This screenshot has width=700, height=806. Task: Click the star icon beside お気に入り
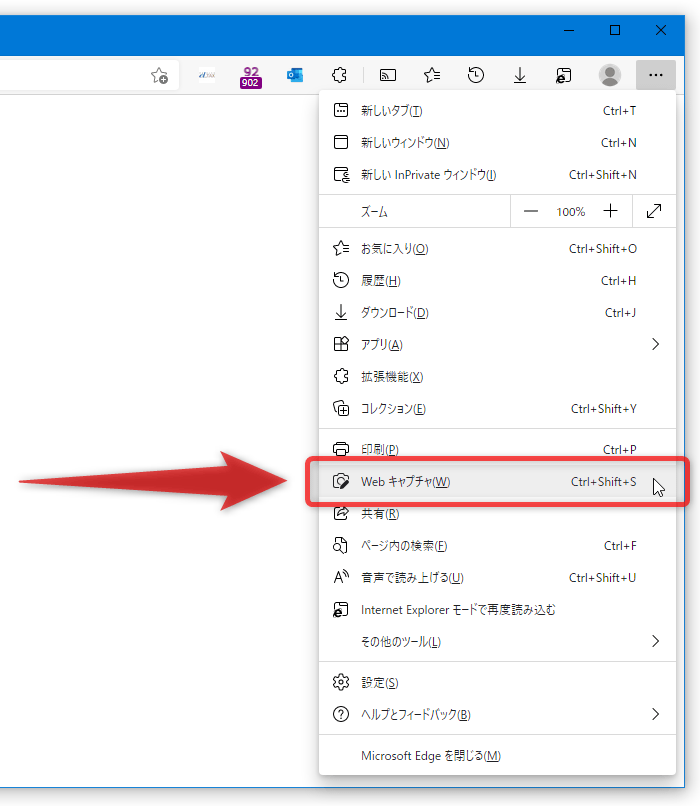[341, 249]
